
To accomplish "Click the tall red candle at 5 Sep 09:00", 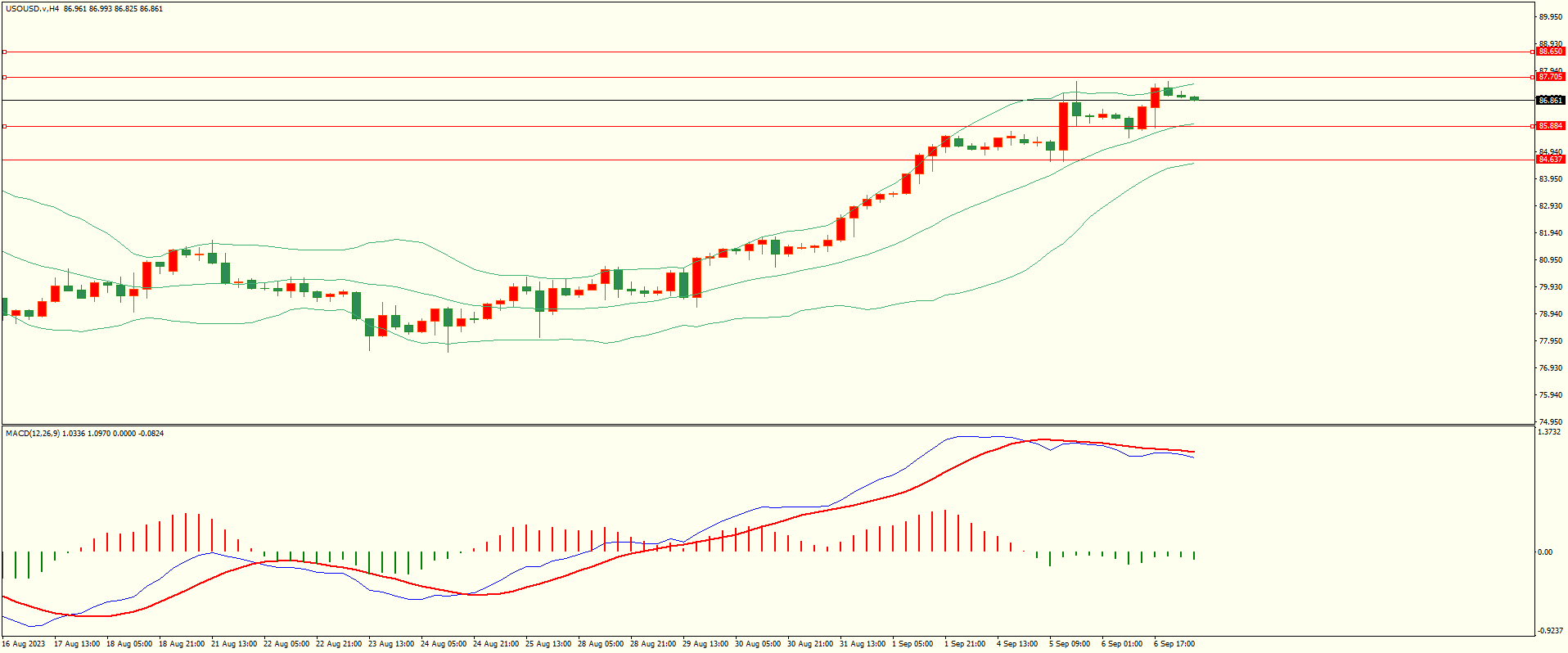I will point(1063,126).
